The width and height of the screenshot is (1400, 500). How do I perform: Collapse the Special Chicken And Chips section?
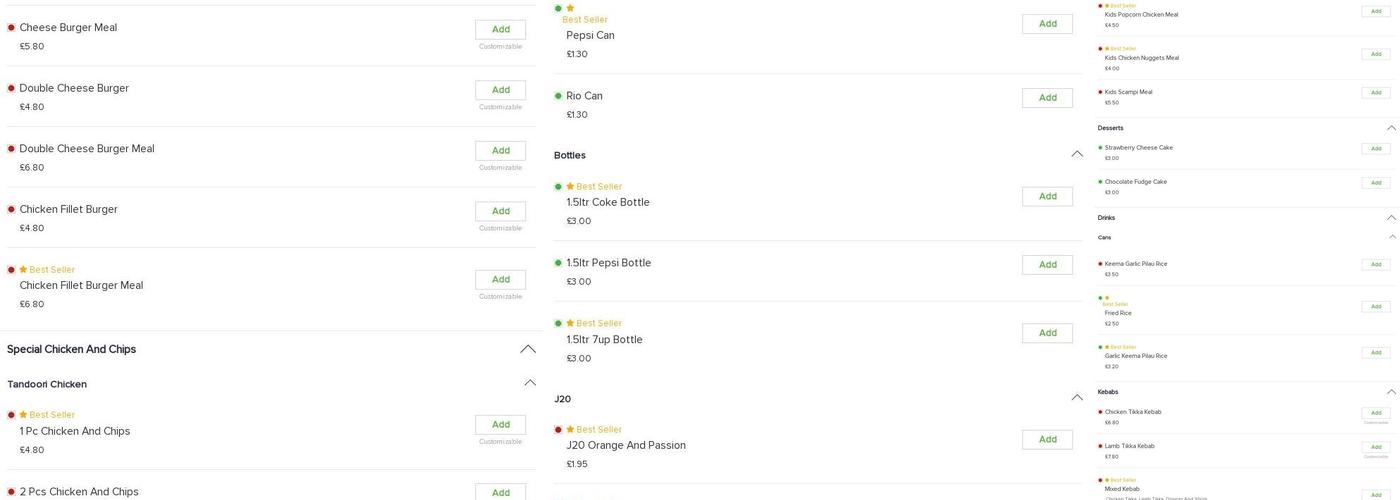(x=528, y=349)
